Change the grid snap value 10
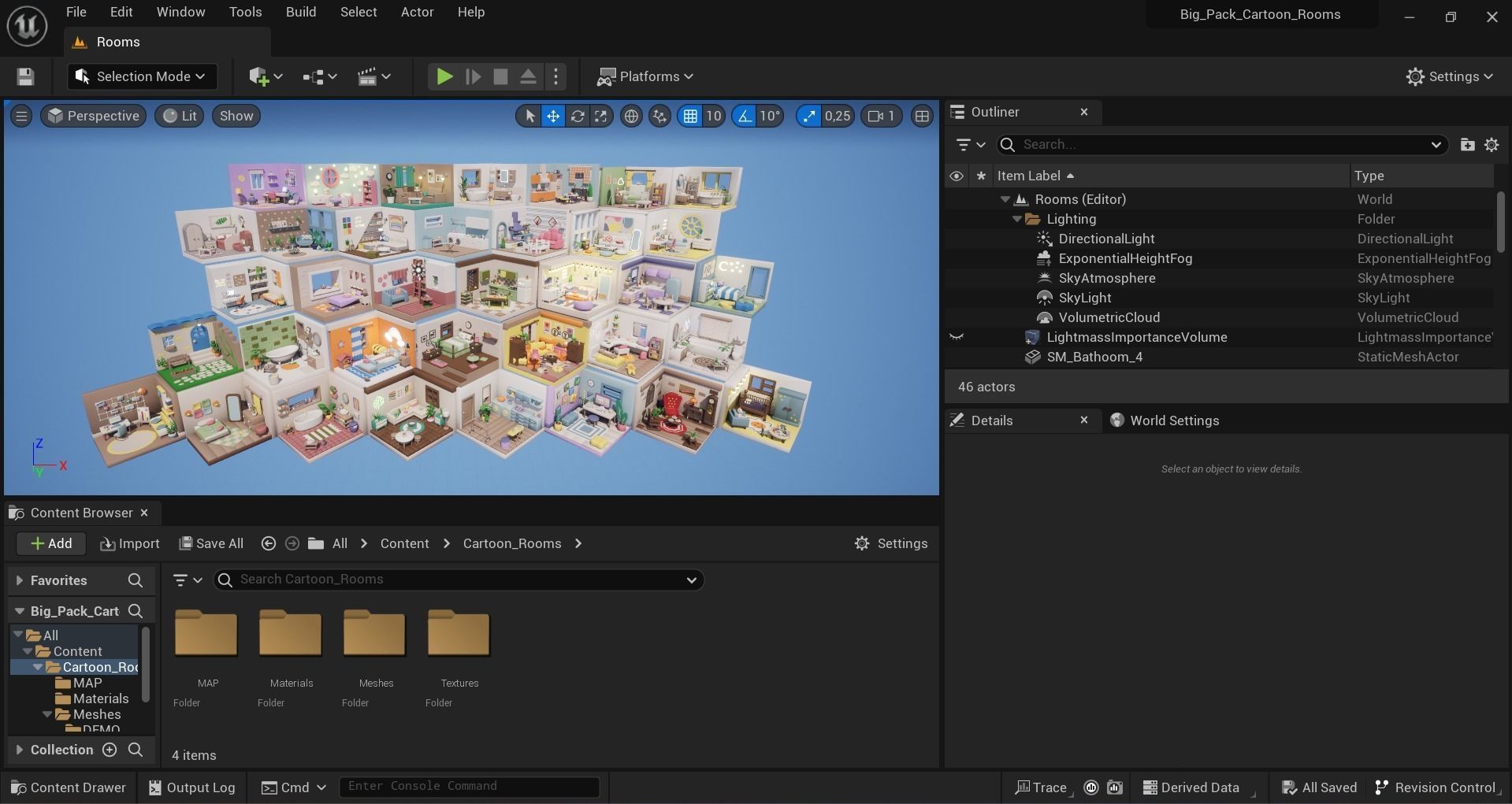The width and height of the screenshot is (1512, 804). click(713, 117)
